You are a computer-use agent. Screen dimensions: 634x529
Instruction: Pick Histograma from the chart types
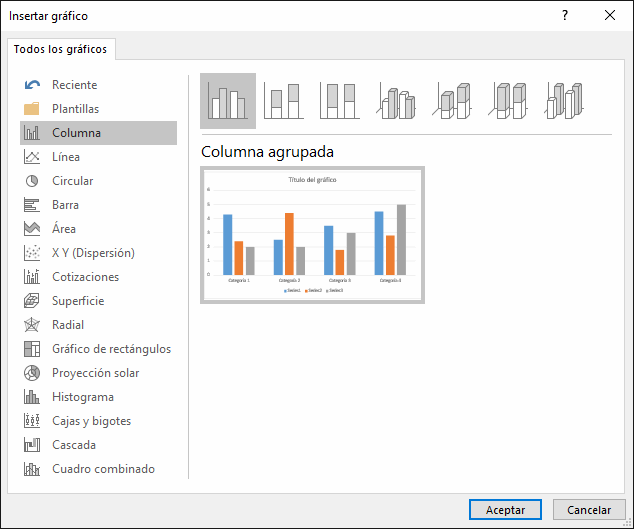coord(82,397)
